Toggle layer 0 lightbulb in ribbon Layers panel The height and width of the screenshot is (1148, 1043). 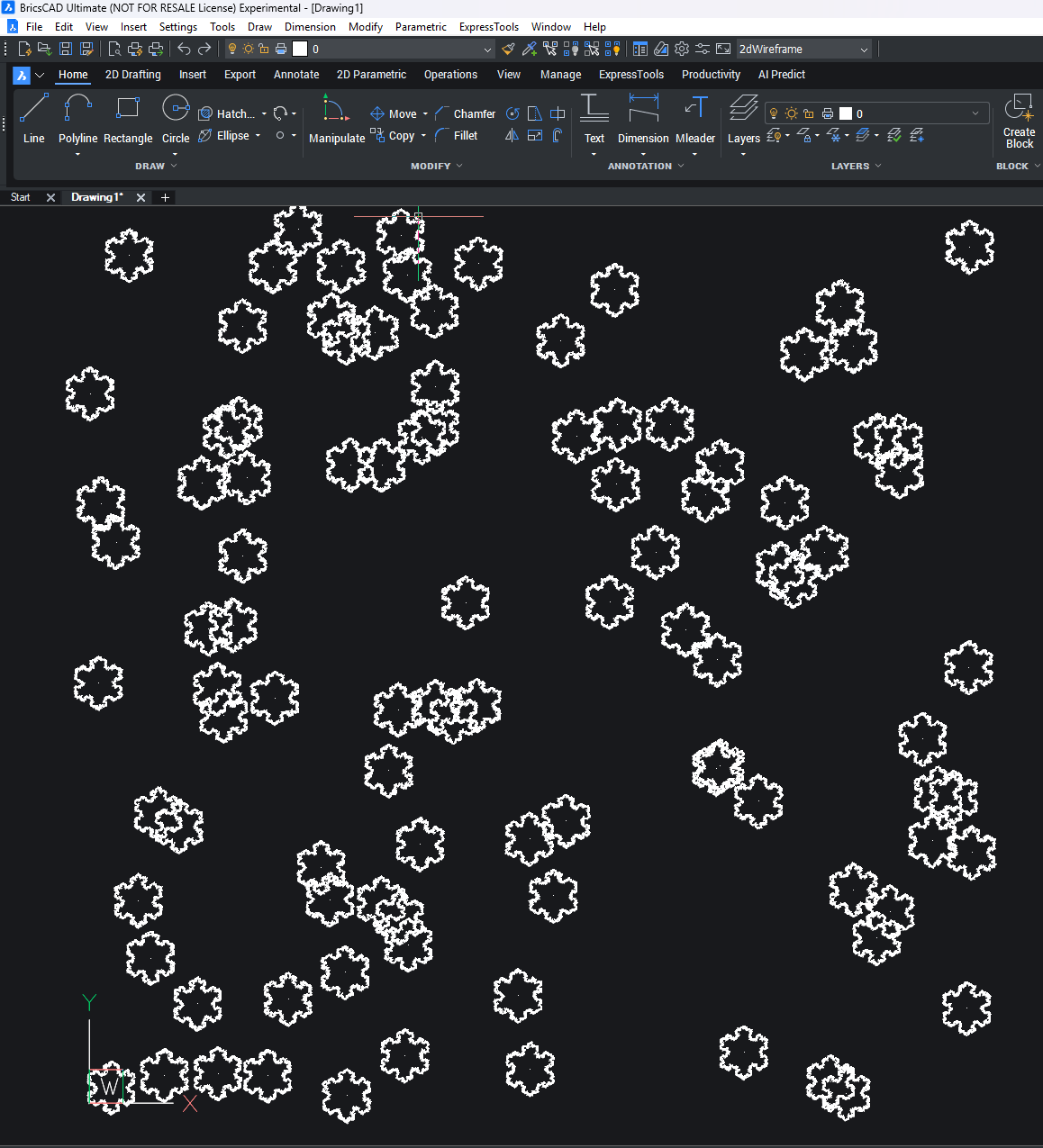pyautogui.click(x=773, y=113)
